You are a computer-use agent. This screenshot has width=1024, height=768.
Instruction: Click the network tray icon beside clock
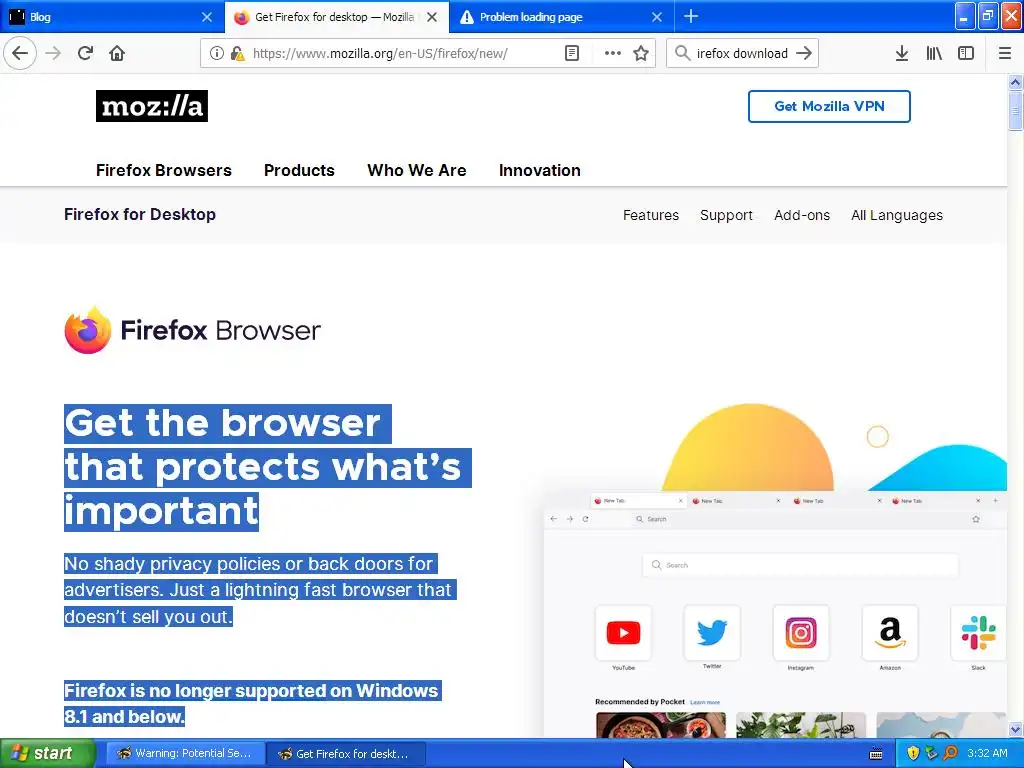(931, 753)
